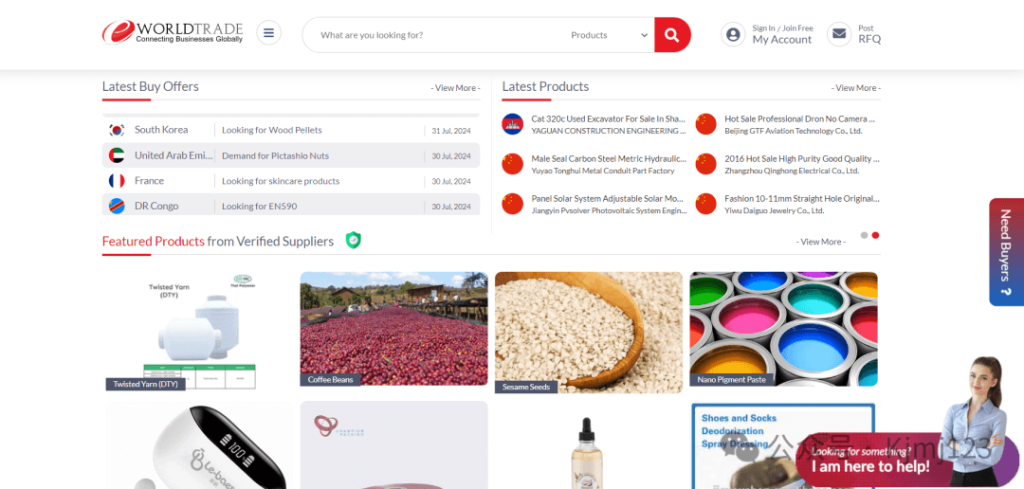Open Looking for skincare products offer
The image size is (1024, 489).
[x=281, y=181]
